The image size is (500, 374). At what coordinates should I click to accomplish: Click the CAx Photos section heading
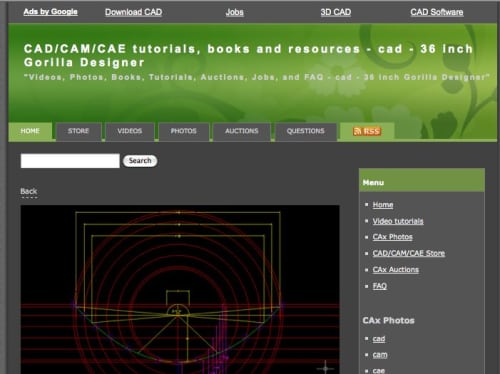389,321
